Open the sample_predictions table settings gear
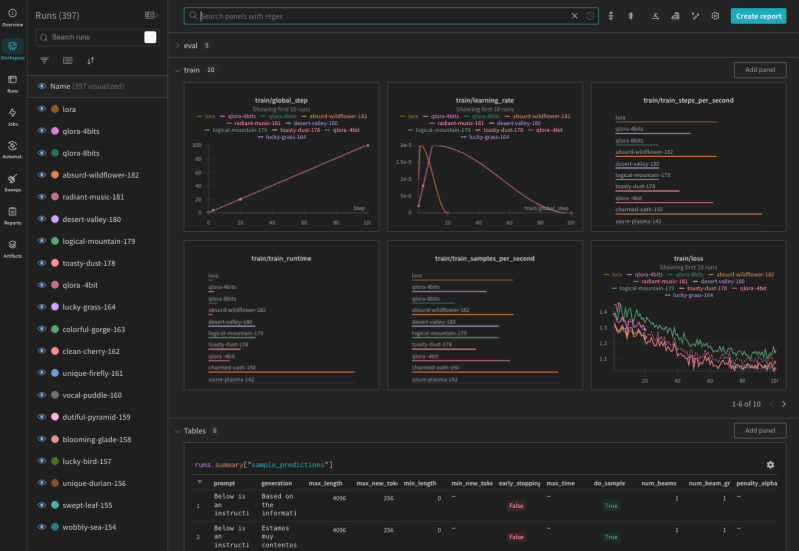The image size is (799, 551). point(770,464)
